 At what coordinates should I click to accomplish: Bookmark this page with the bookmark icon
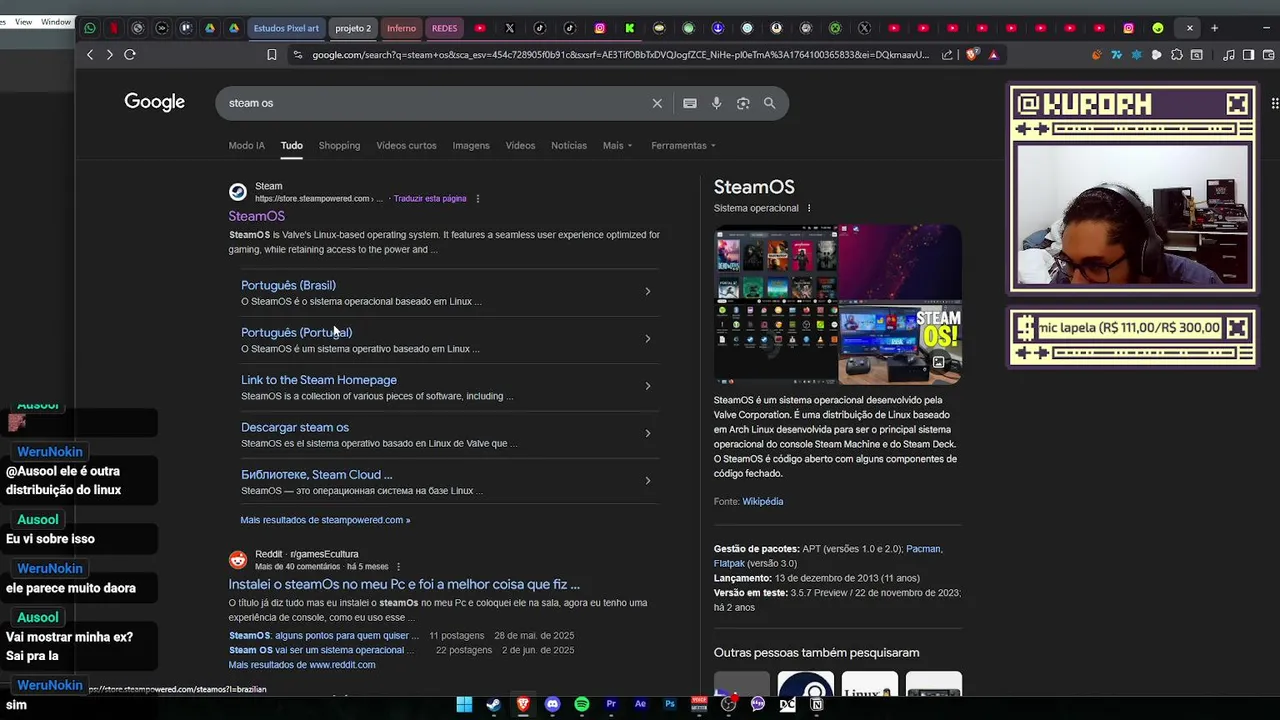(271, 55)
